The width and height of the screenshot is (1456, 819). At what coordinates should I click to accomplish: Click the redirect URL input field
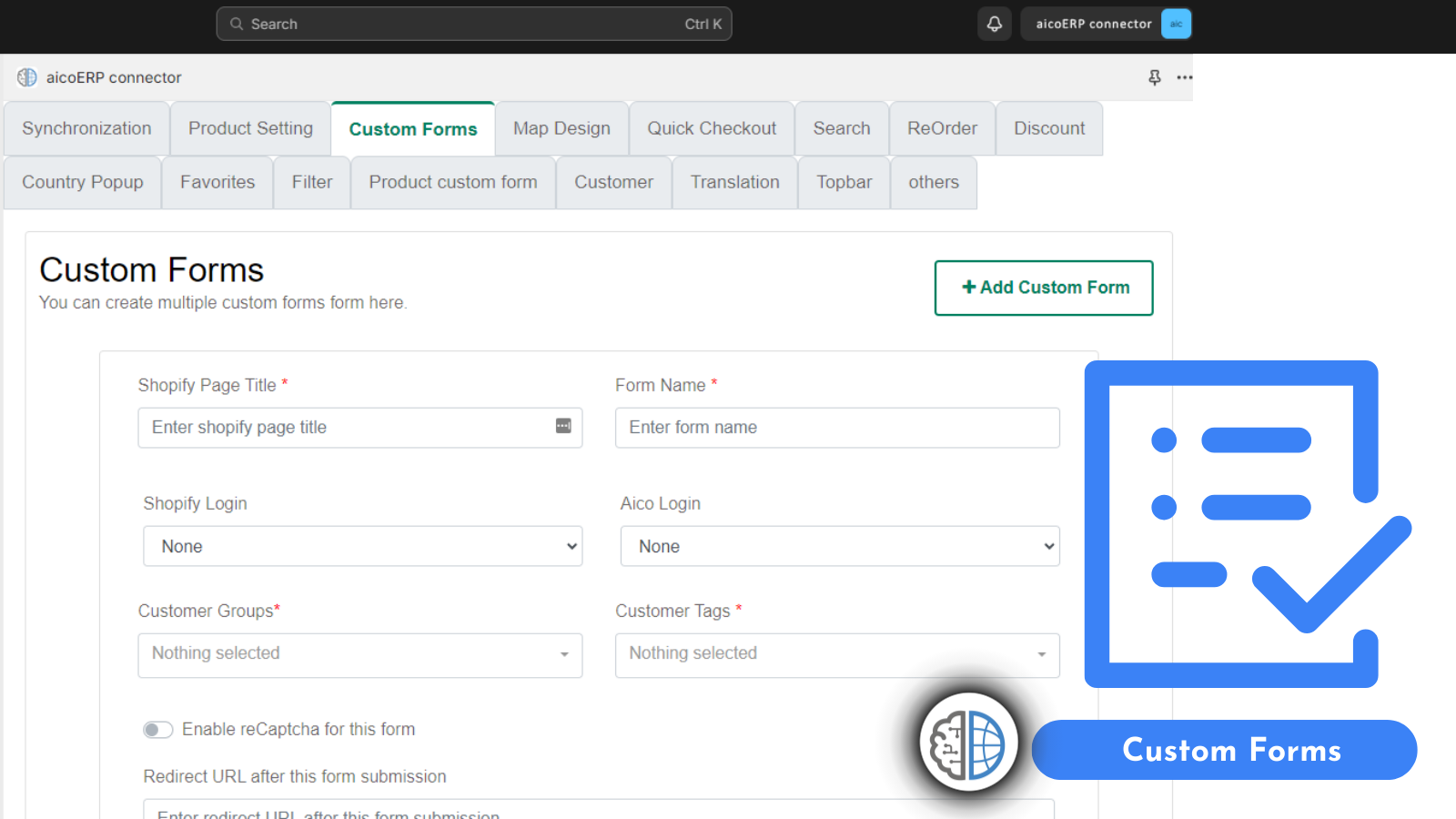click(x=599, y=809)
